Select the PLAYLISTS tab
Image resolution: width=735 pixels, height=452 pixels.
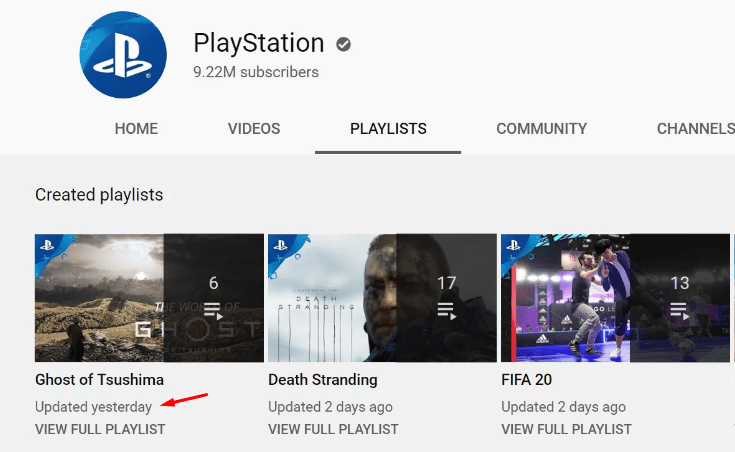388,129
